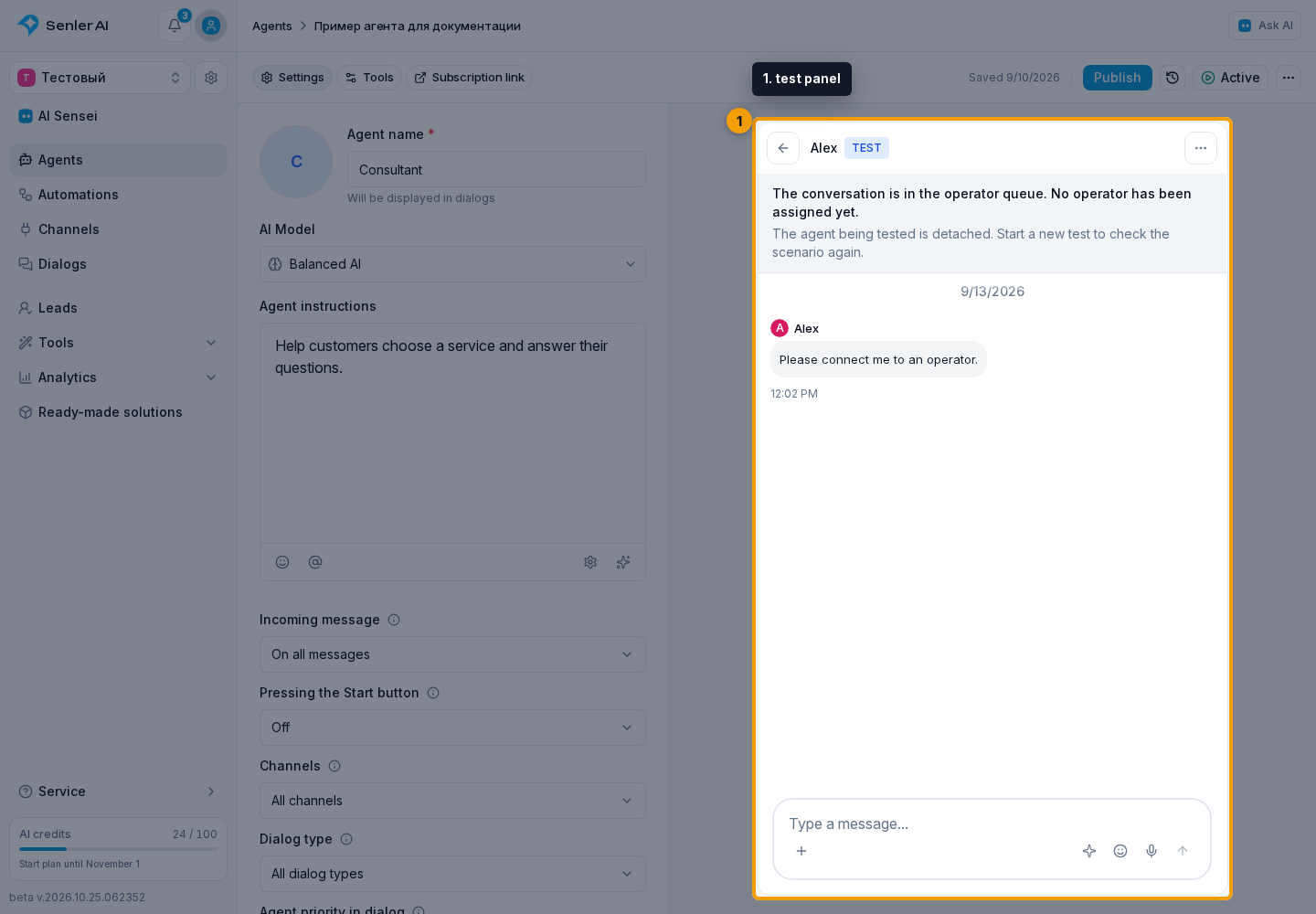
Task: Open Channels All channels dropdown
Action: (452, 801)
